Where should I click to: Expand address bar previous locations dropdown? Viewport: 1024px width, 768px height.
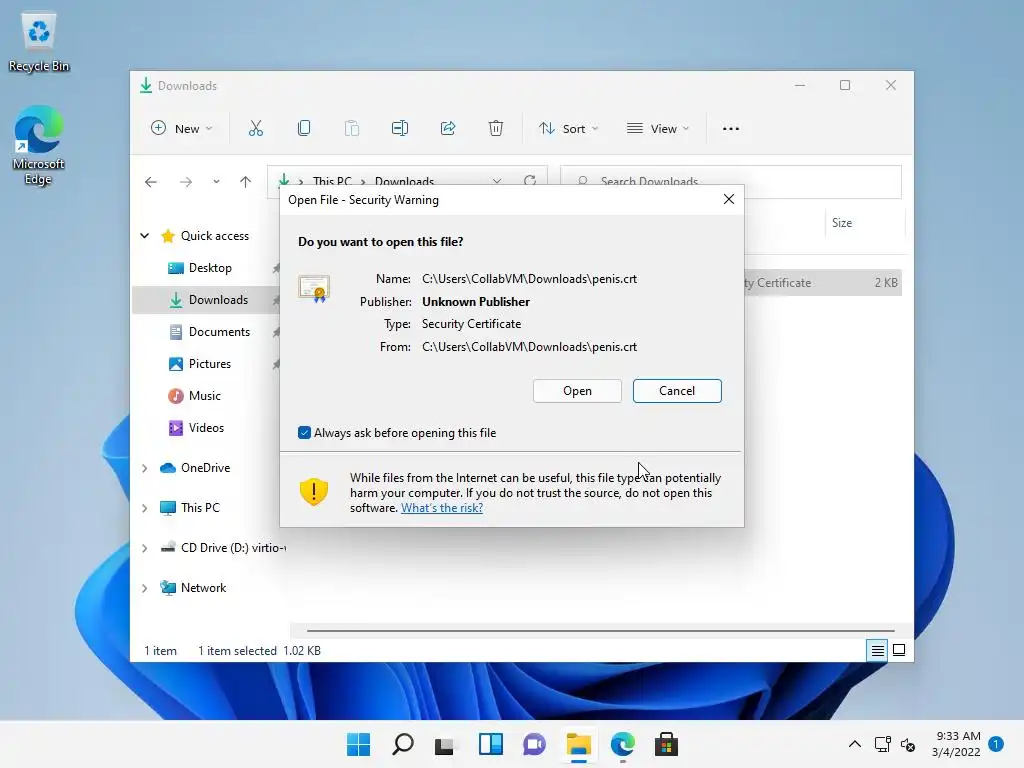[x=497, y=180]
